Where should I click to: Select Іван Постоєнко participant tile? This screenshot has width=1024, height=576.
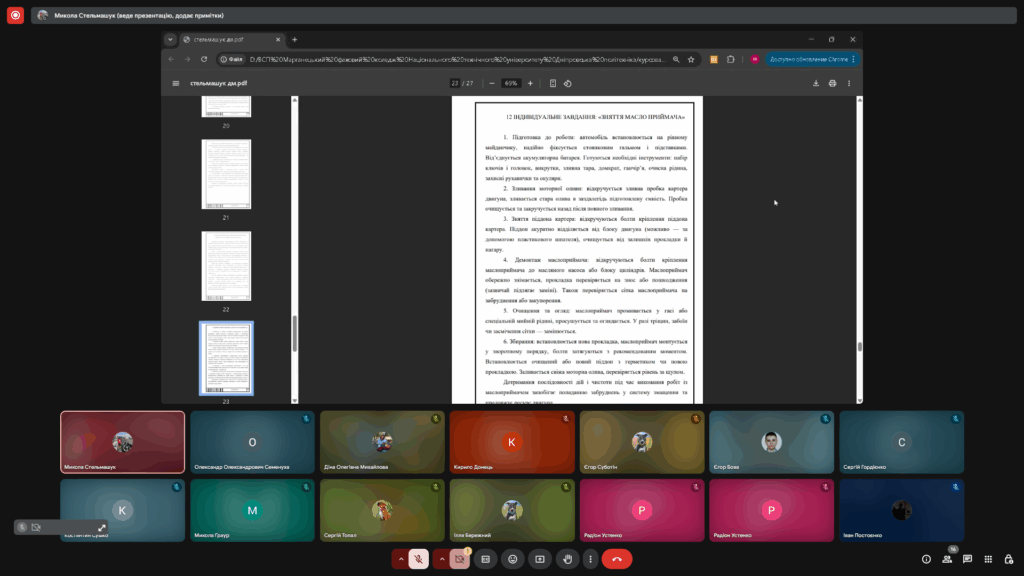click(x=901, y=511)
